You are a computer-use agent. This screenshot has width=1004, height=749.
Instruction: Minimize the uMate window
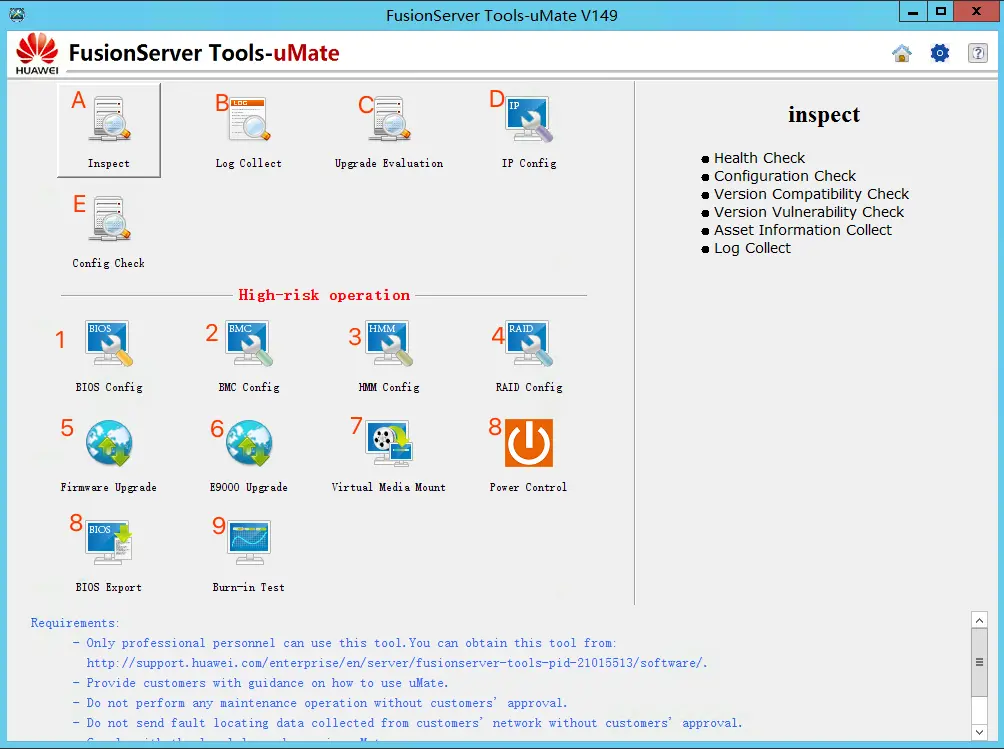point(913,12)
